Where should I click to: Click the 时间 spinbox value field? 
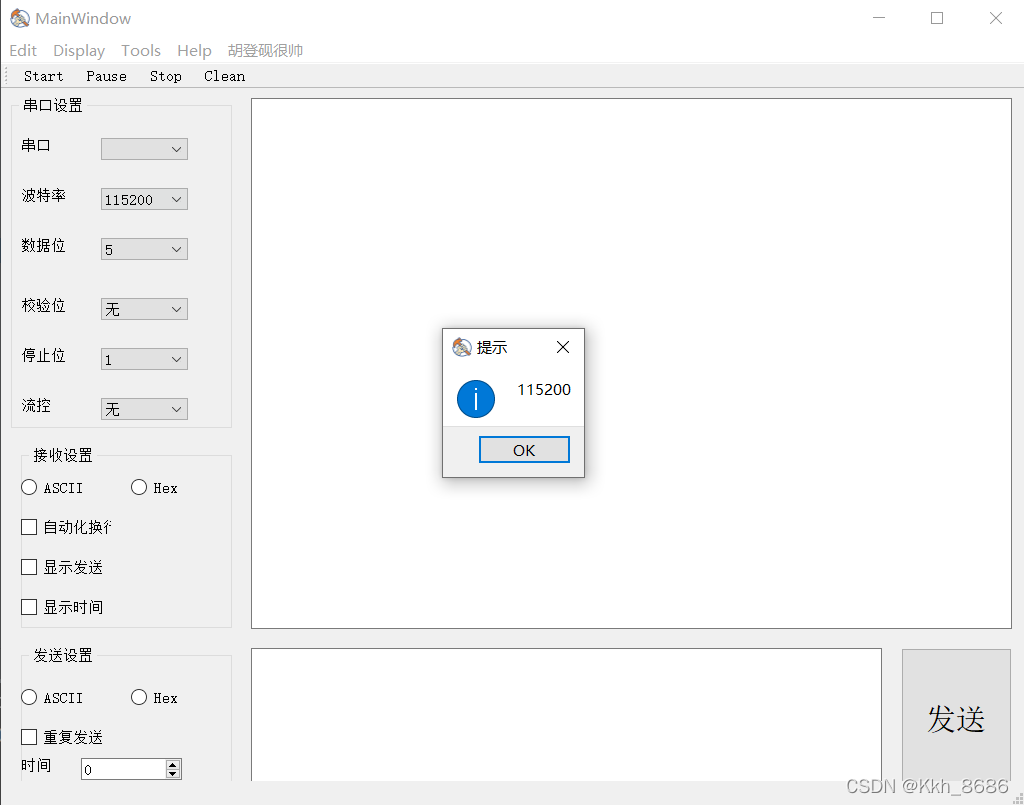pos(123,769)
